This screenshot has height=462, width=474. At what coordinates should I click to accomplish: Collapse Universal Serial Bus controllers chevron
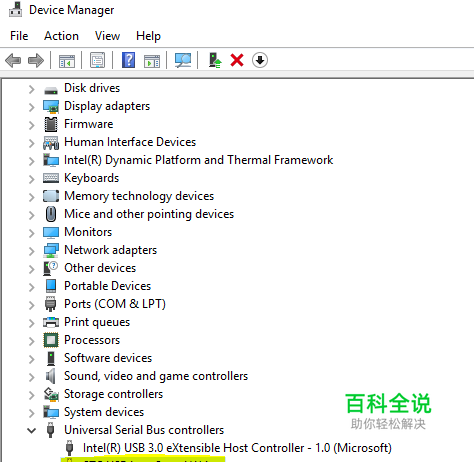pyautogui.click(x=31, y=431)
